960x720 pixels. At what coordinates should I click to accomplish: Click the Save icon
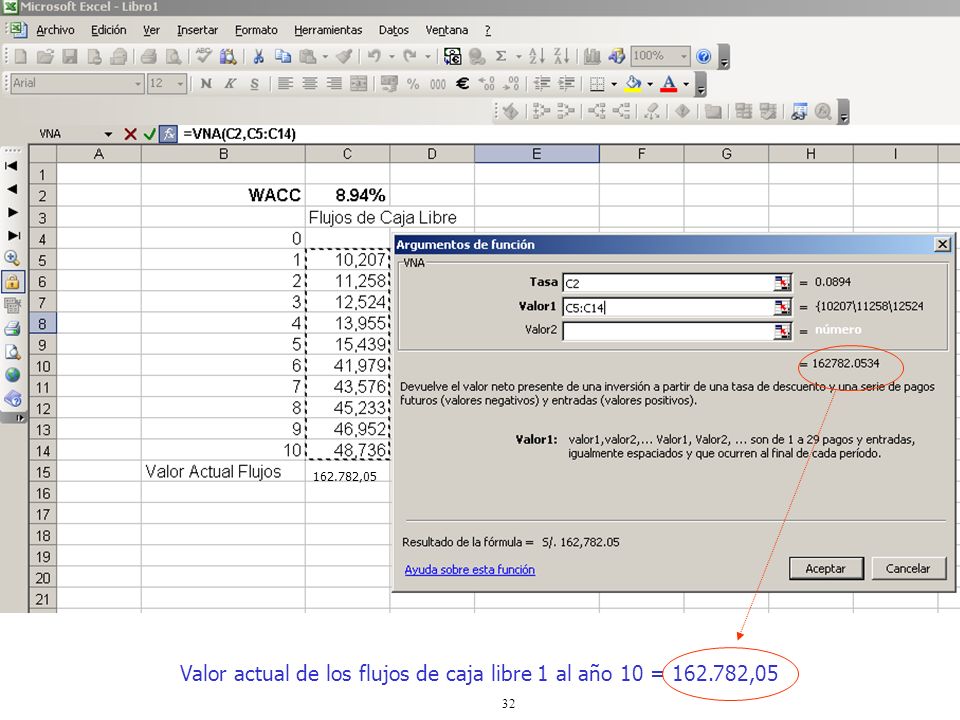point(70,56)
